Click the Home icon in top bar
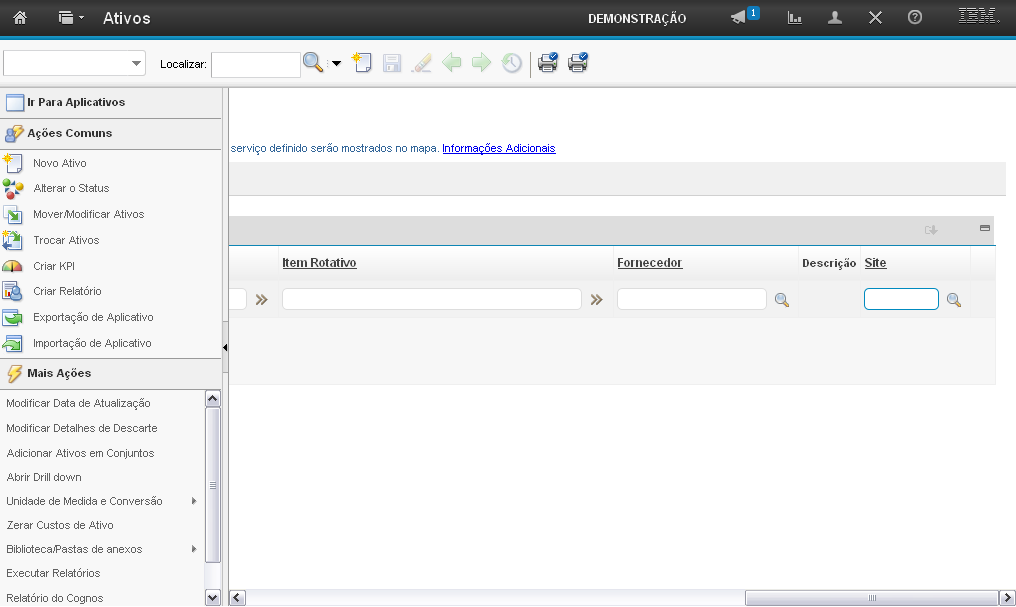The image size is (1016, 607). point(20,18)
